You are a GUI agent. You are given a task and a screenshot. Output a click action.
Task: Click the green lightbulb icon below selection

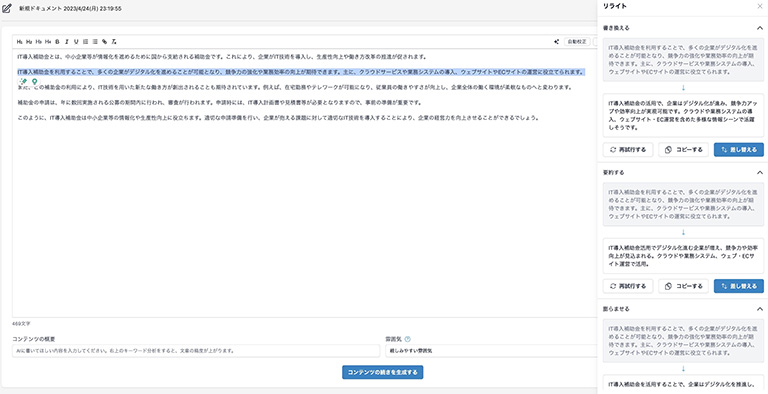(x=34, y=81)
